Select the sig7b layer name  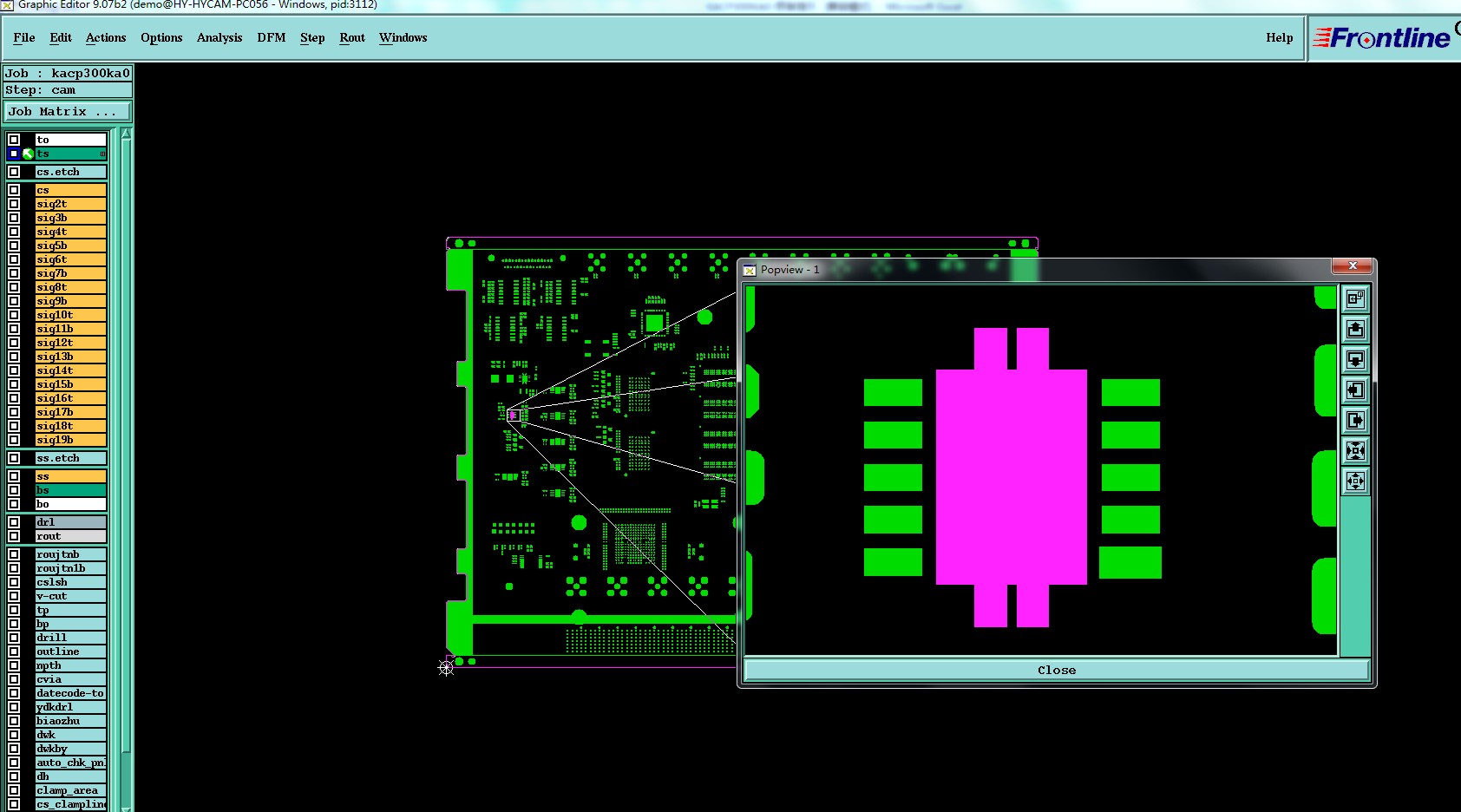70,273
